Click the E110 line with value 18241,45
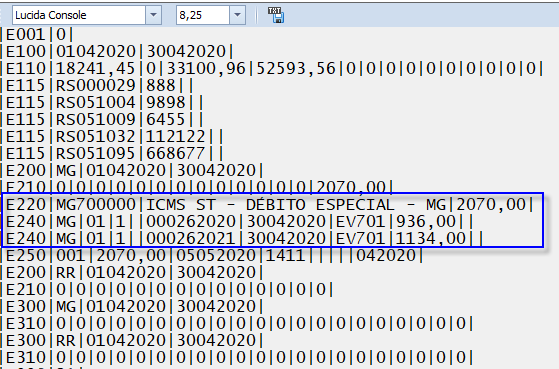This screenshot has width=559, height=369. pos(272,68)
